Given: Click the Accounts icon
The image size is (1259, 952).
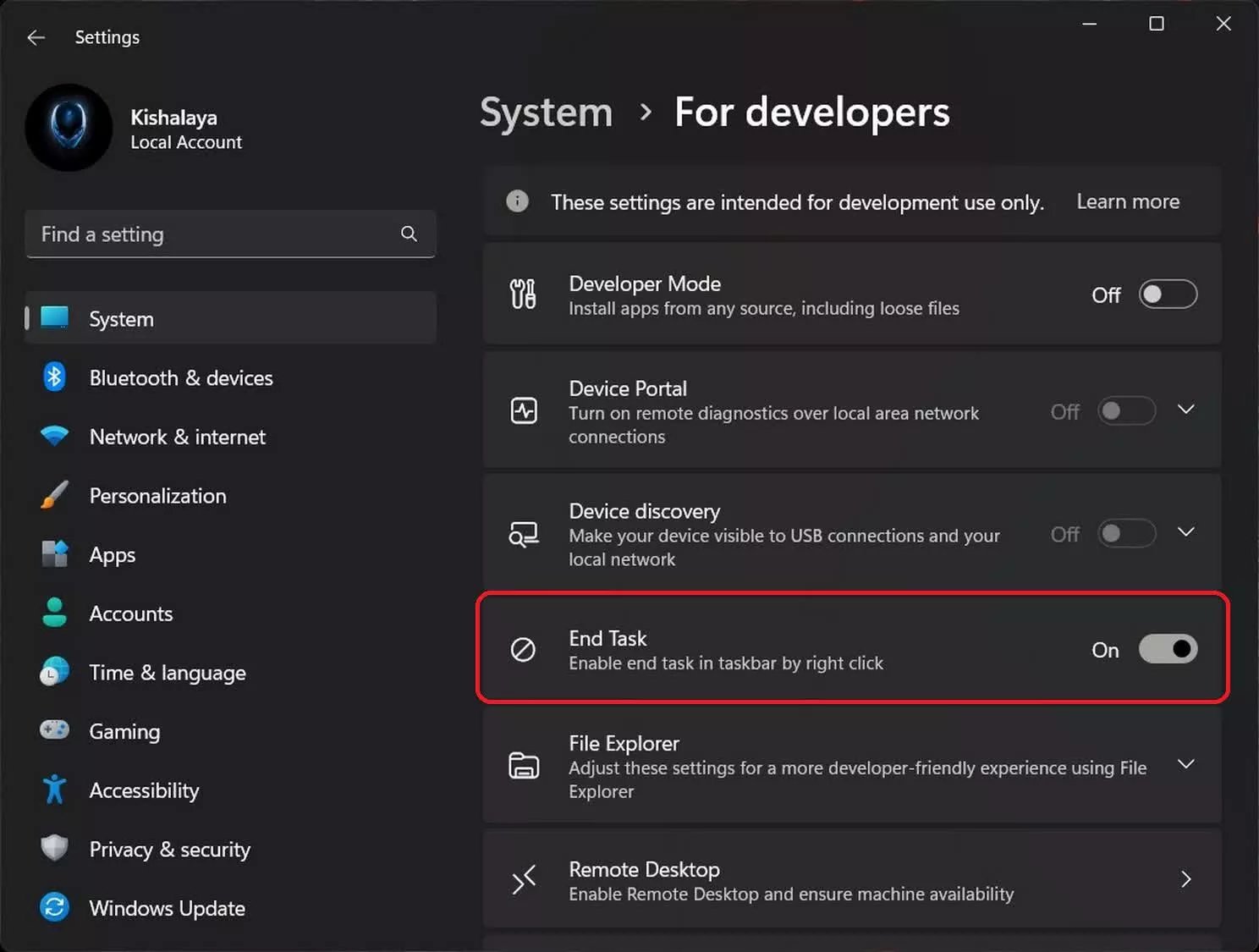Looking at the screenshot, I should pos(54,613).
